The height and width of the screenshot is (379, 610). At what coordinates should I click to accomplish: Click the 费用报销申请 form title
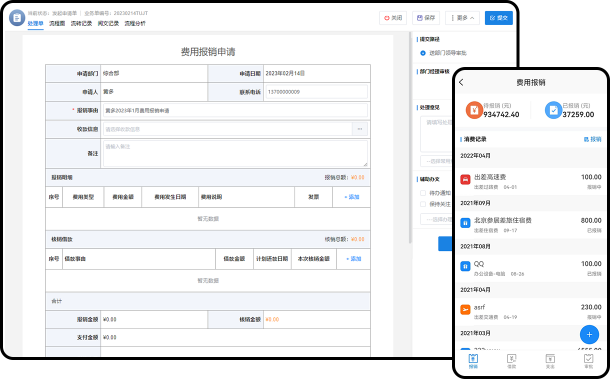pos(208,52)
